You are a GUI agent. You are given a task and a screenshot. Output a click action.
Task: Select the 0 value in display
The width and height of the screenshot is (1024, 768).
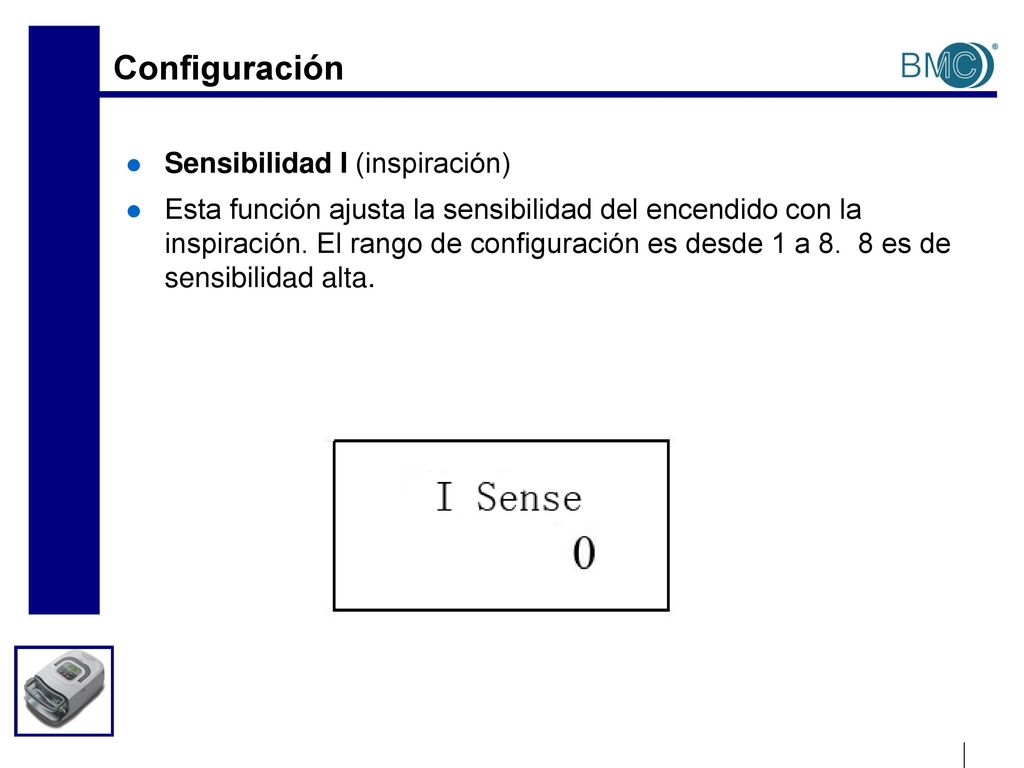tap(584, 553)
